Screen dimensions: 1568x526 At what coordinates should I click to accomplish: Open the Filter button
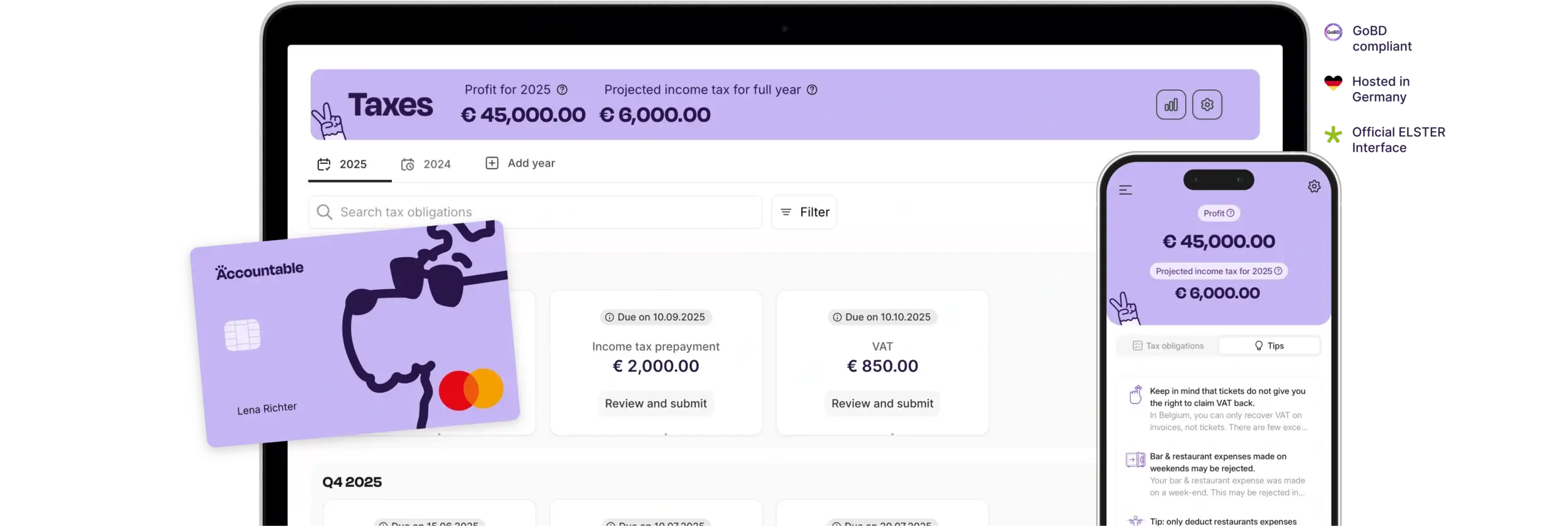coord(804,212)
